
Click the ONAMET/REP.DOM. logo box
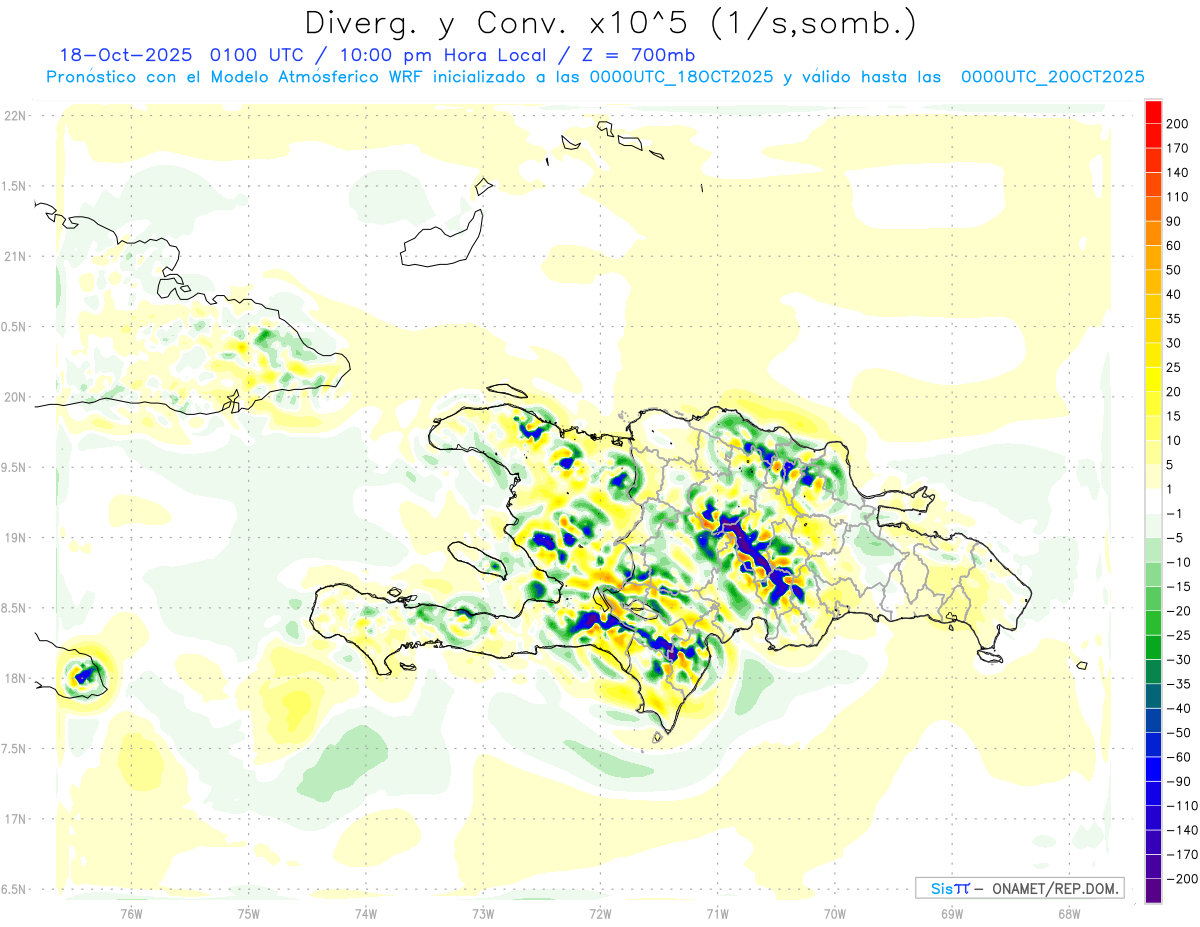click(1019, 888)
